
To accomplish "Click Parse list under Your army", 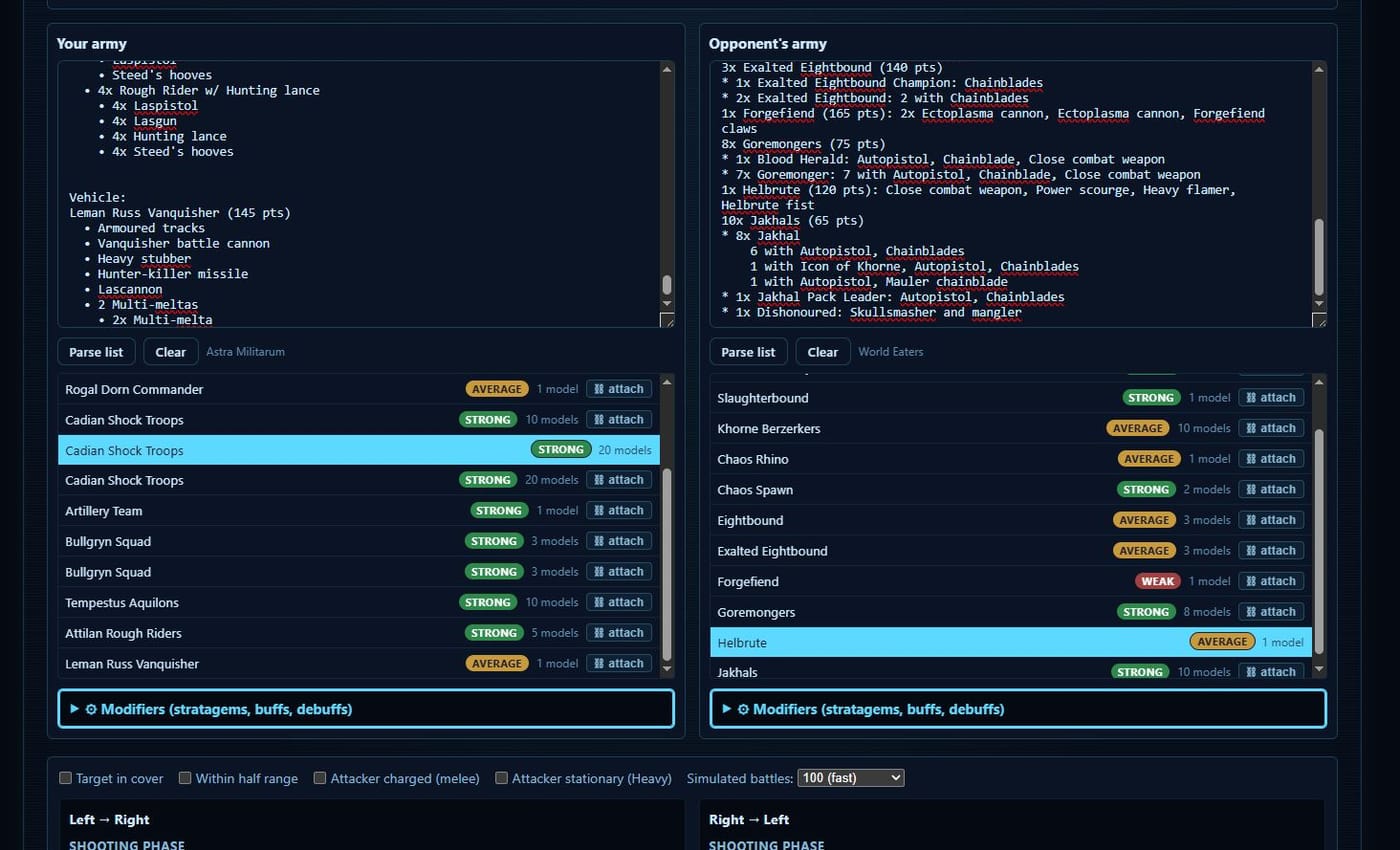I will 97,352.
